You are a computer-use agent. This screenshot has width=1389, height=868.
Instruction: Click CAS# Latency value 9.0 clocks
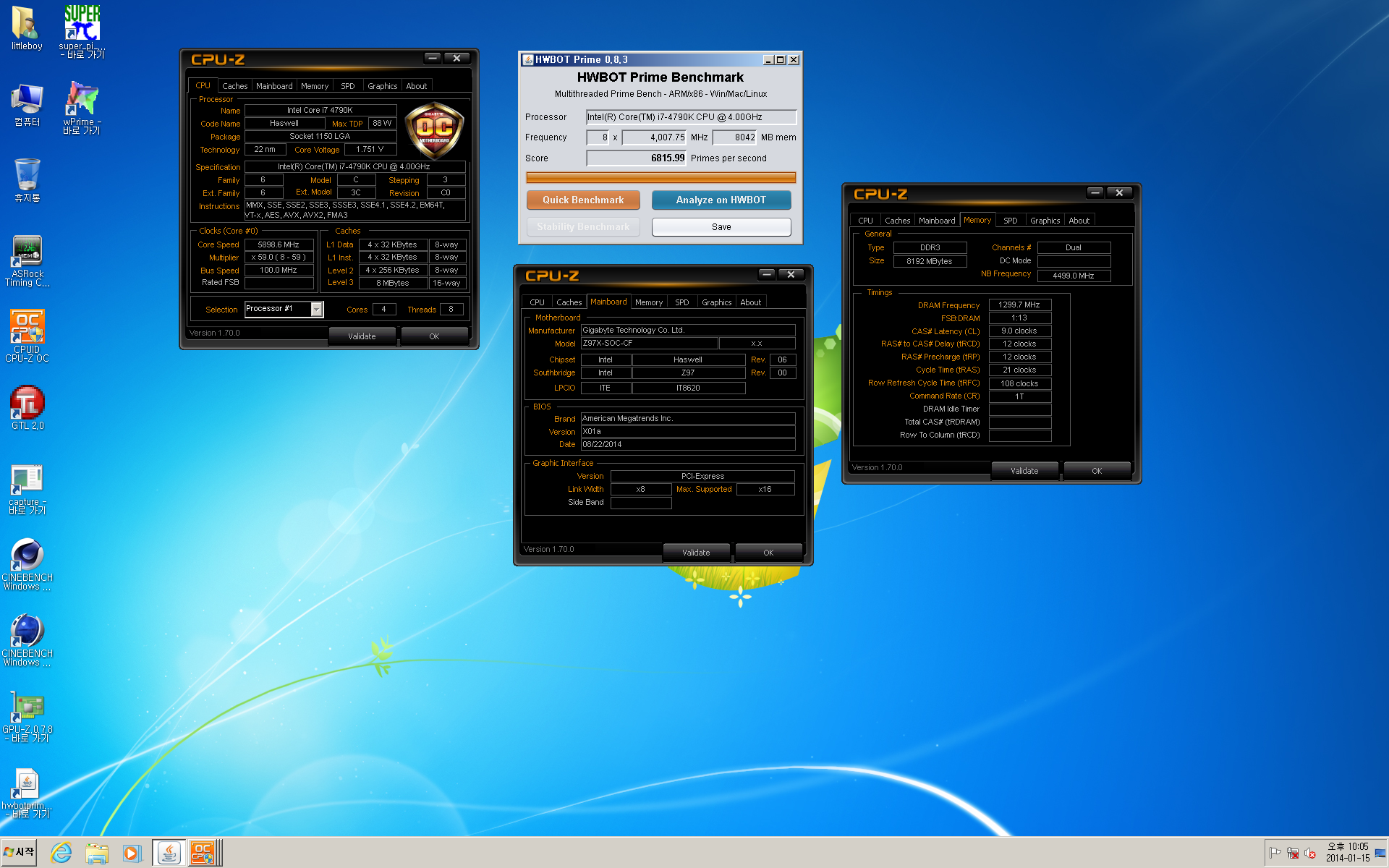coord(1019,331)
